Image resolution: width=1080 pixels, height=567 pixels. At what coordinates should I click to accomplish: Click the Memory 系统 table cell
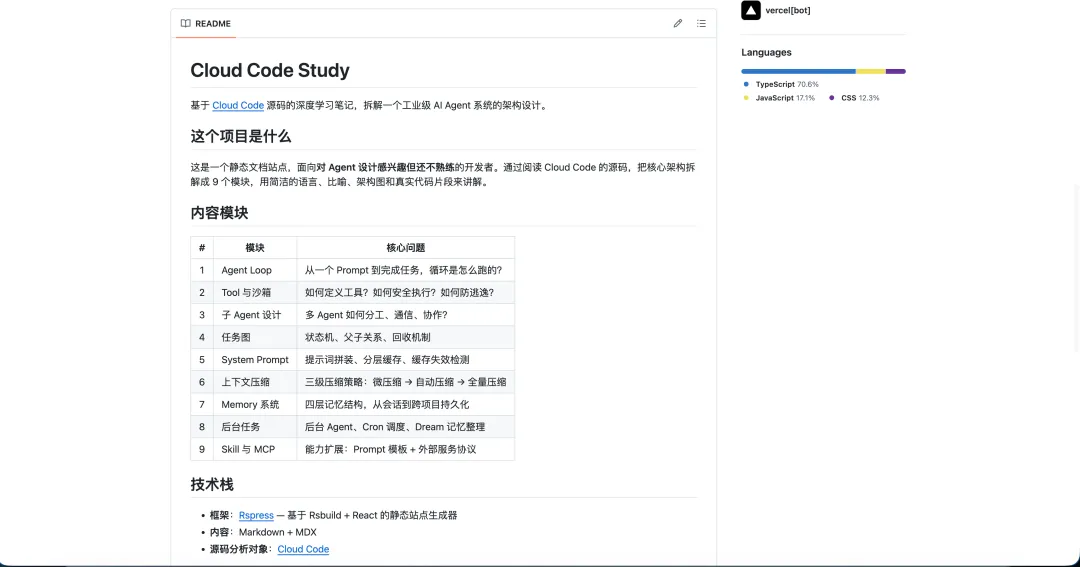(255, 404)
